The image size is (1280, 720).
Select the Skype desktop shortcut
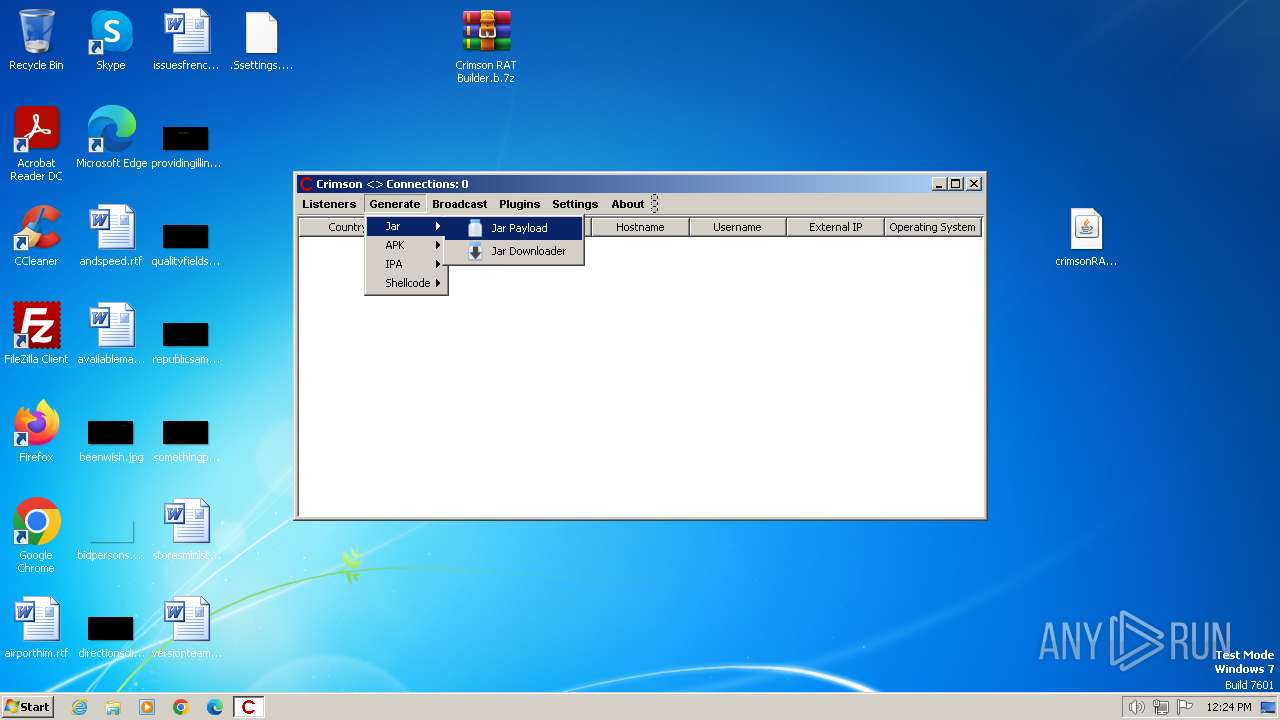[x=111, y=41]
